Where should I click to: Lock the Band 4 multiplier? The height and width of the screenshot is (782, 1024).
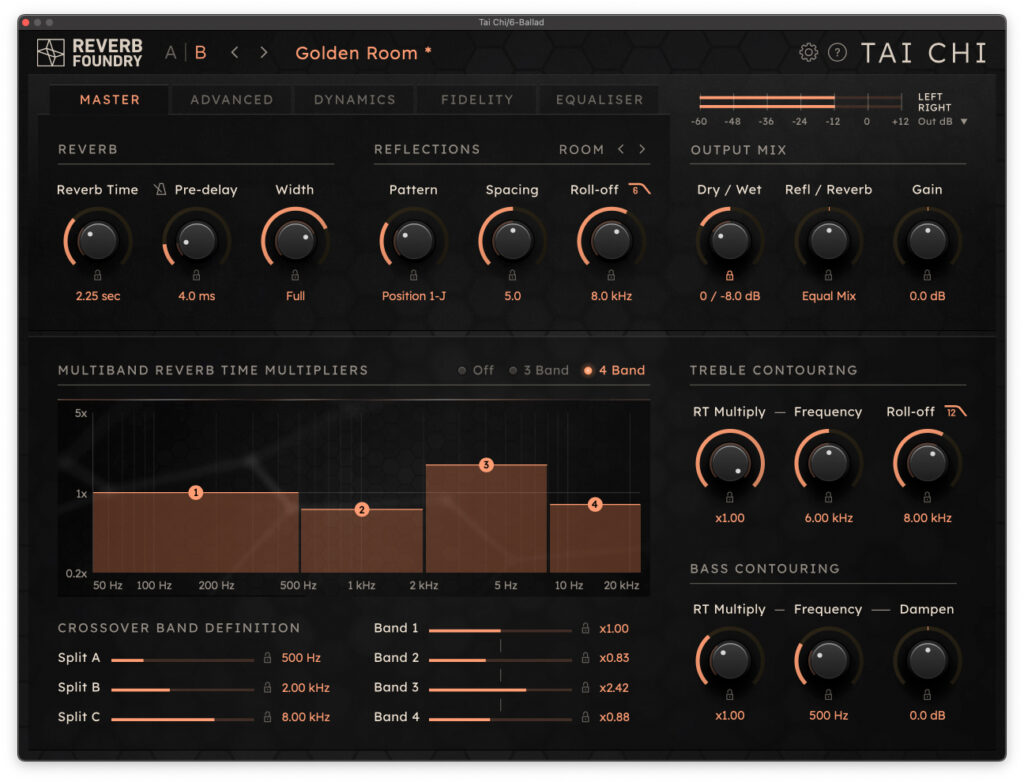point(585,717)
